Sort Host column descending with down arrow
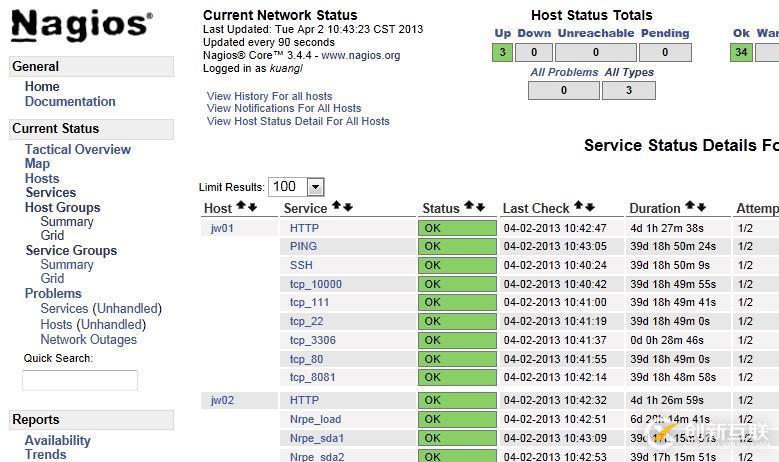 coord(252,207)
